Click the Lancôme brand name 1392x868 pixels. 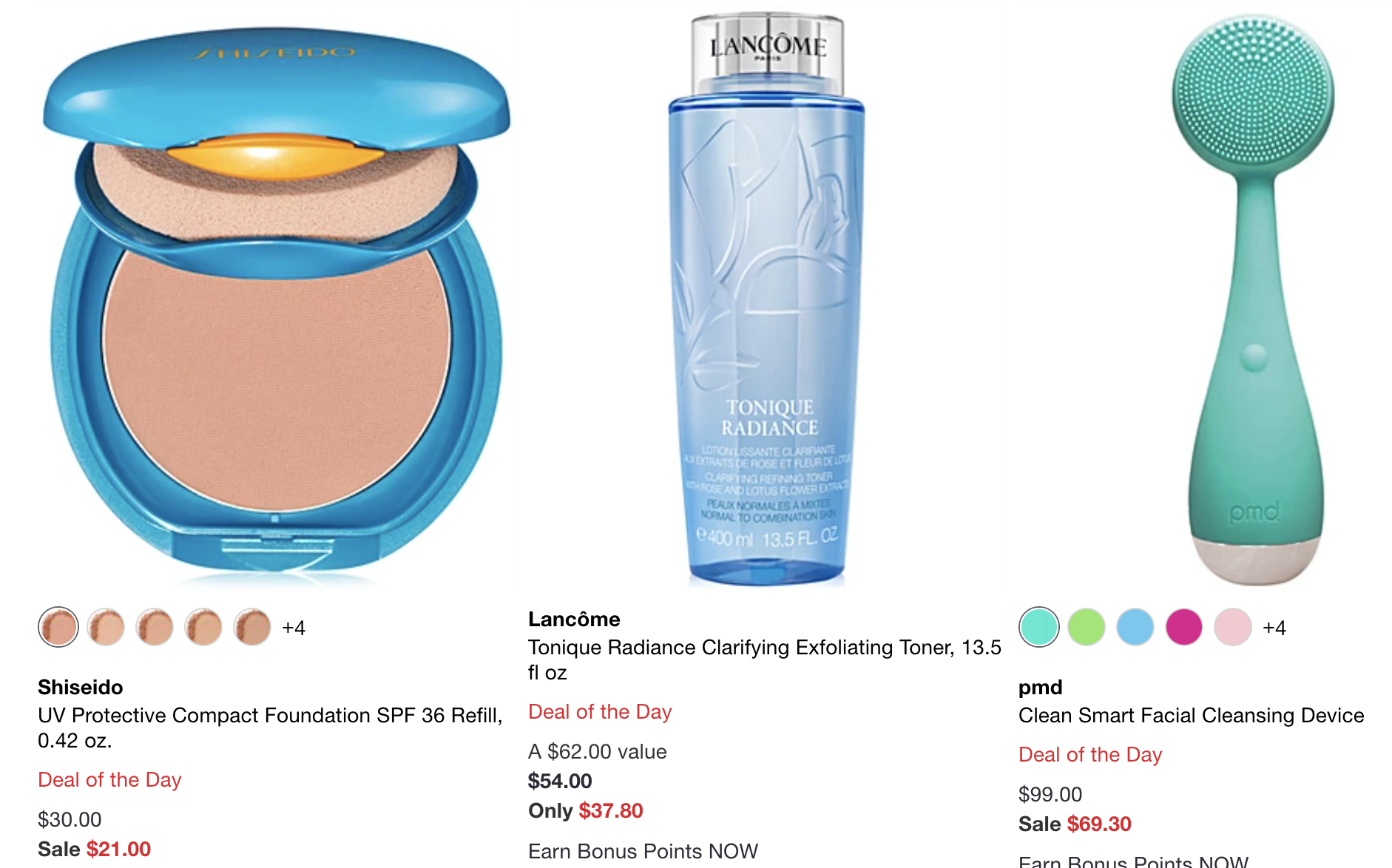coord(574,619)
